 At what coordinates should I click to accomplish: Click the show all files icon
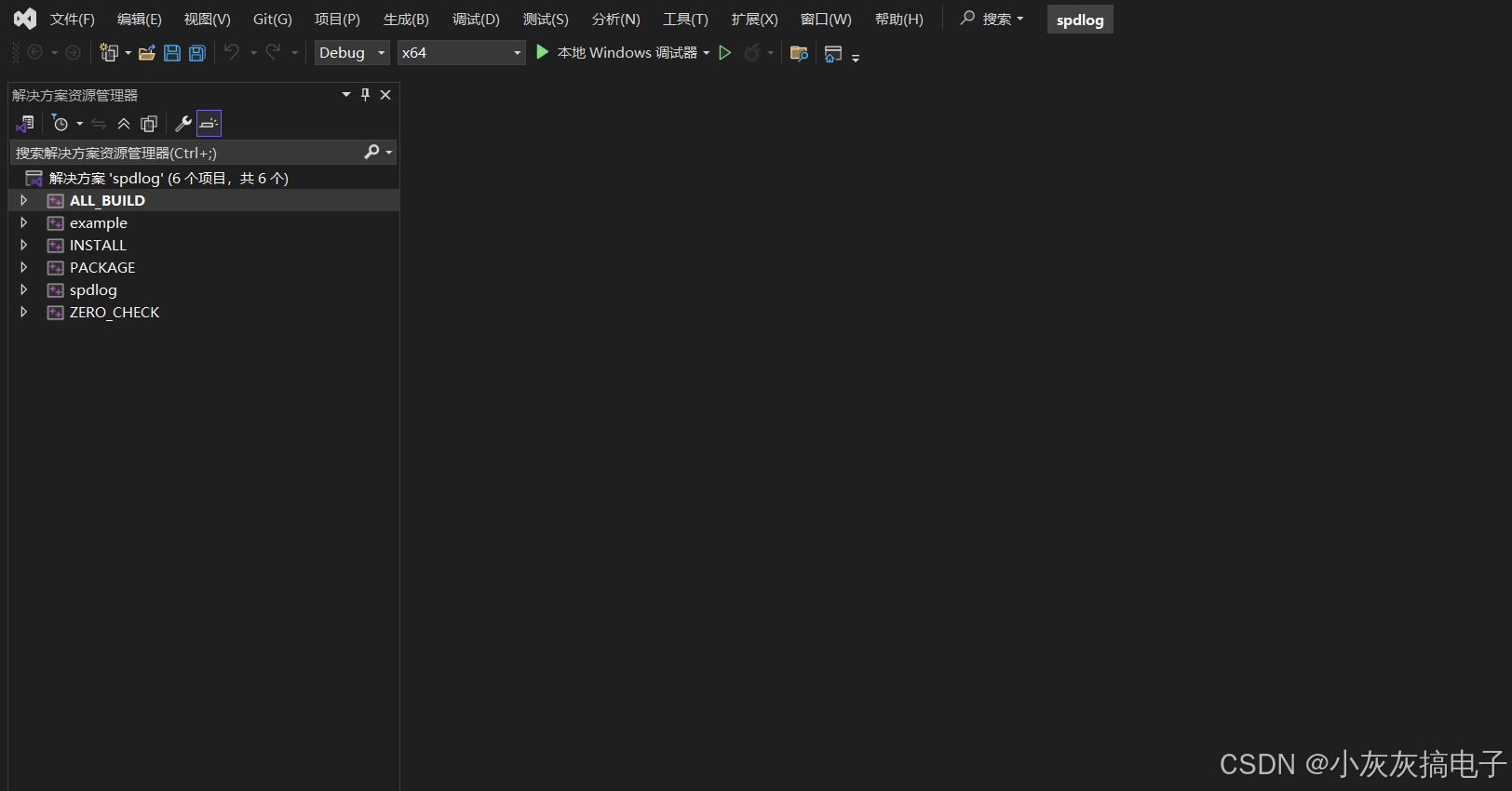click(x=149, y=124)
